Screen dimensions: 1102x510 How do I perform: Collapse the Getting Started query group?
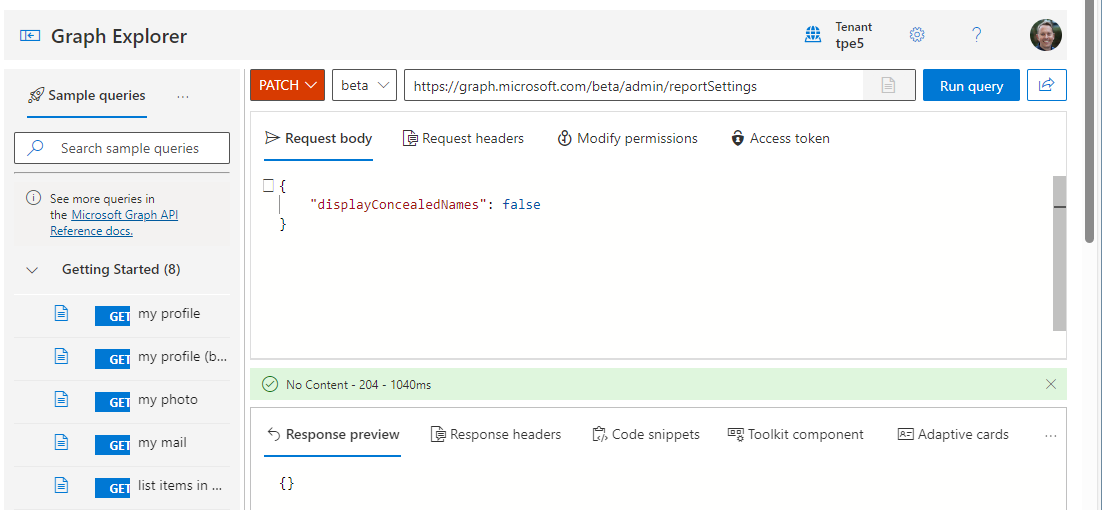tap(33, 270)
